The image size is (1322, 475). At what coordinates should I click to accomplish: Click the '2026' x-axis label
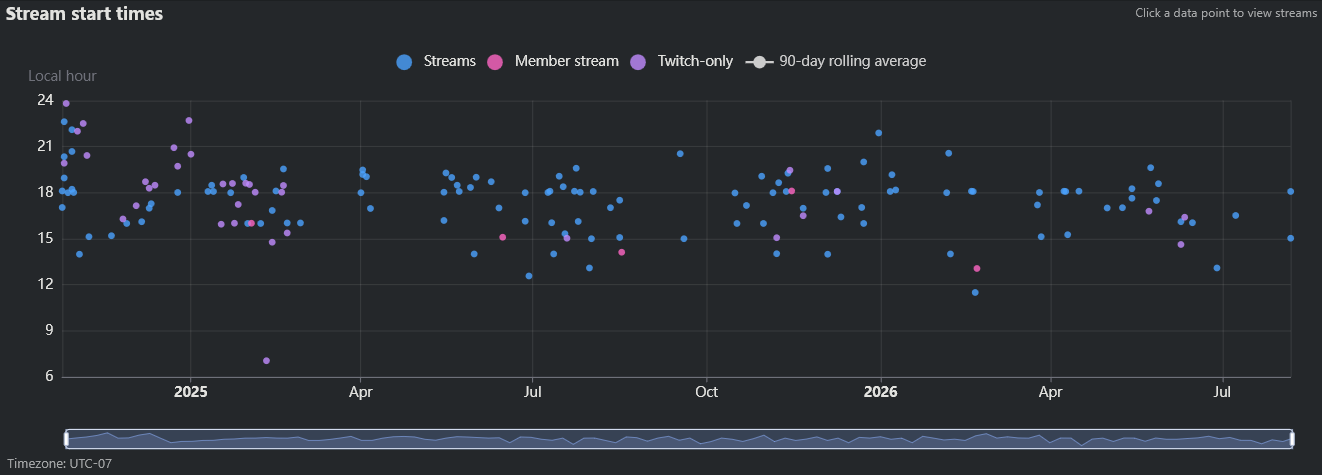[x=881, y=392]
